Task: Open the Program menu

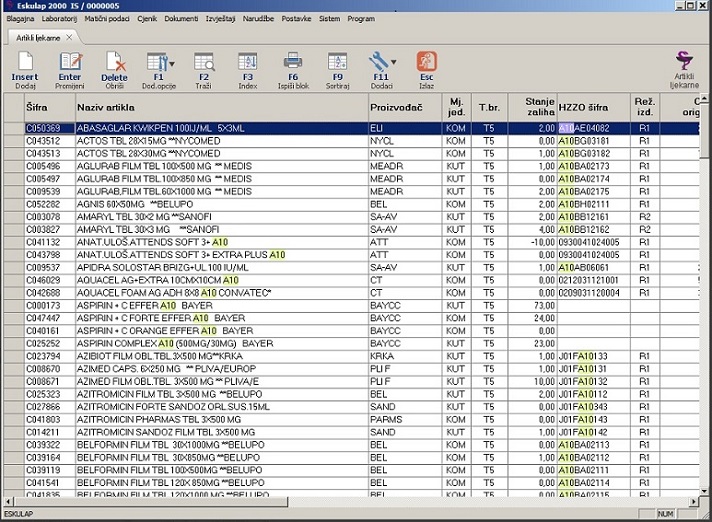Action: point(361,19)
